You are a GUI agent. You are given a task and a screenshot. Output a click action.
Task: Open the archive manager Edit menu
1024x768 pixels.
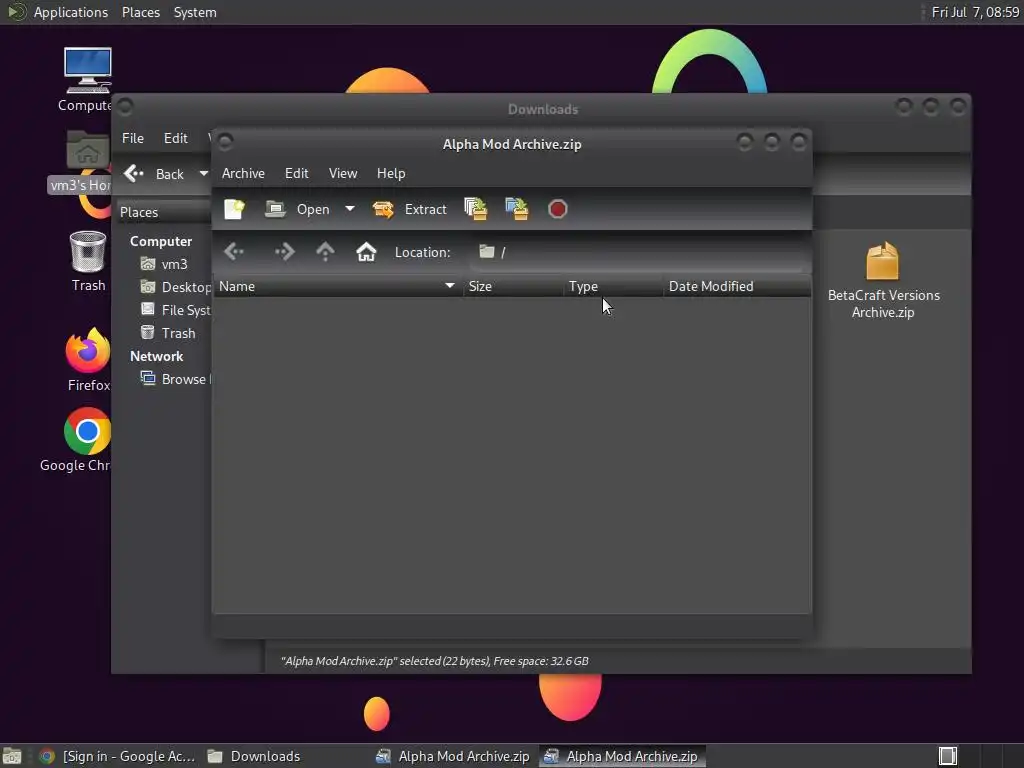[x=296, y=173]
